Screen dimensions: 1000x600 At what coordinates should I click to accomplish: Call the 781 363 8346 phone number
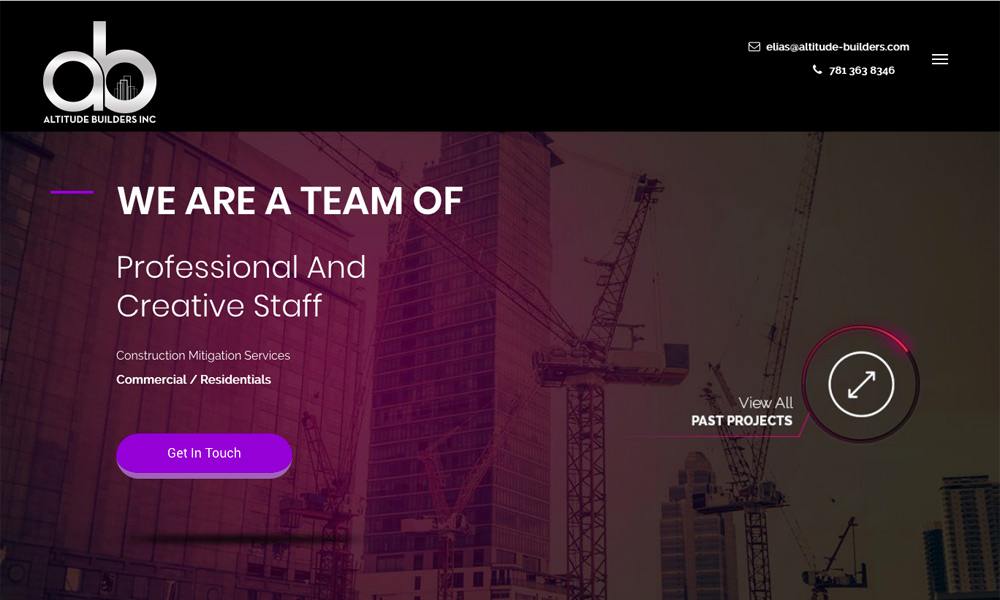(861, 71)
